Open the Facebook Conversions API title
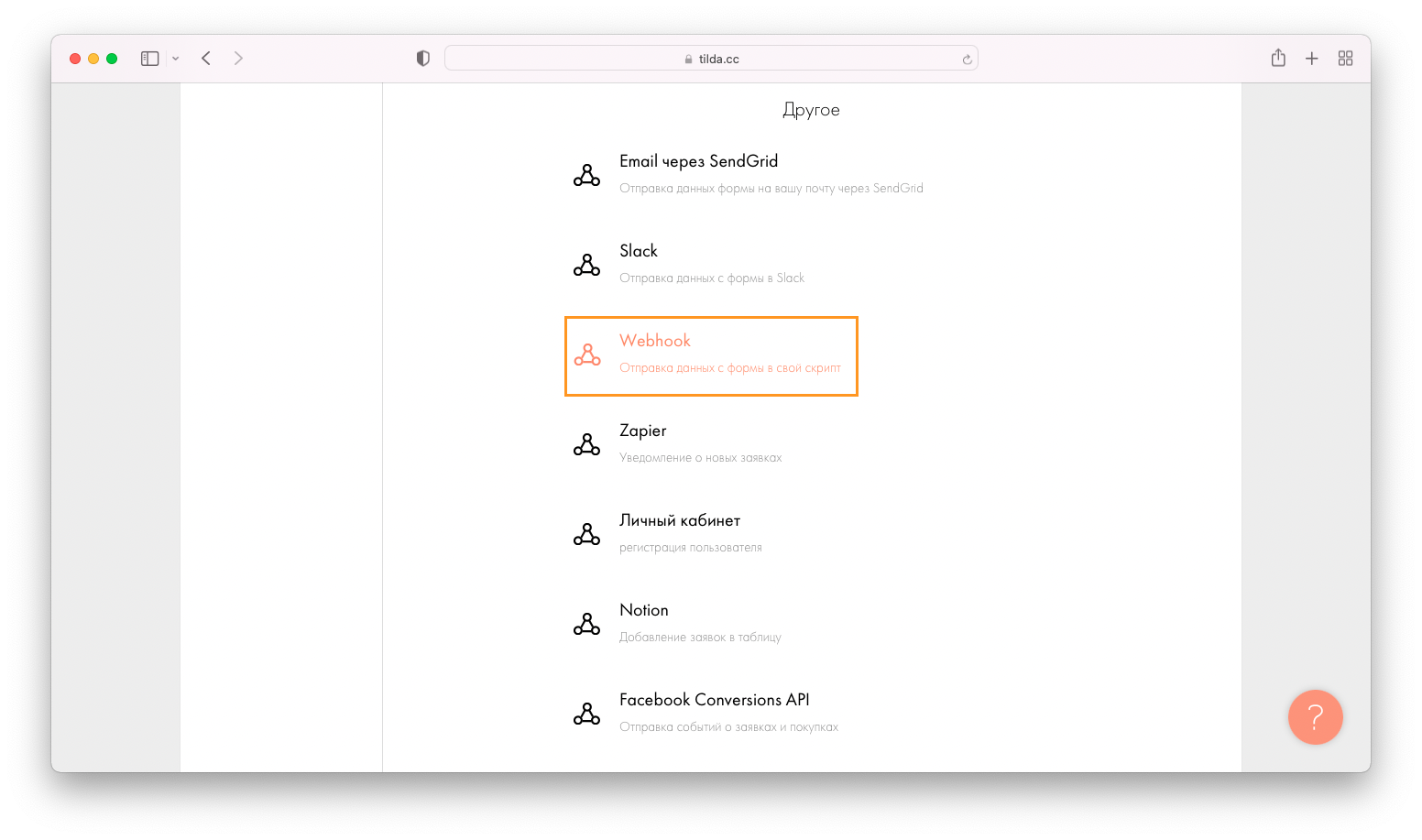 coord(715,700)
